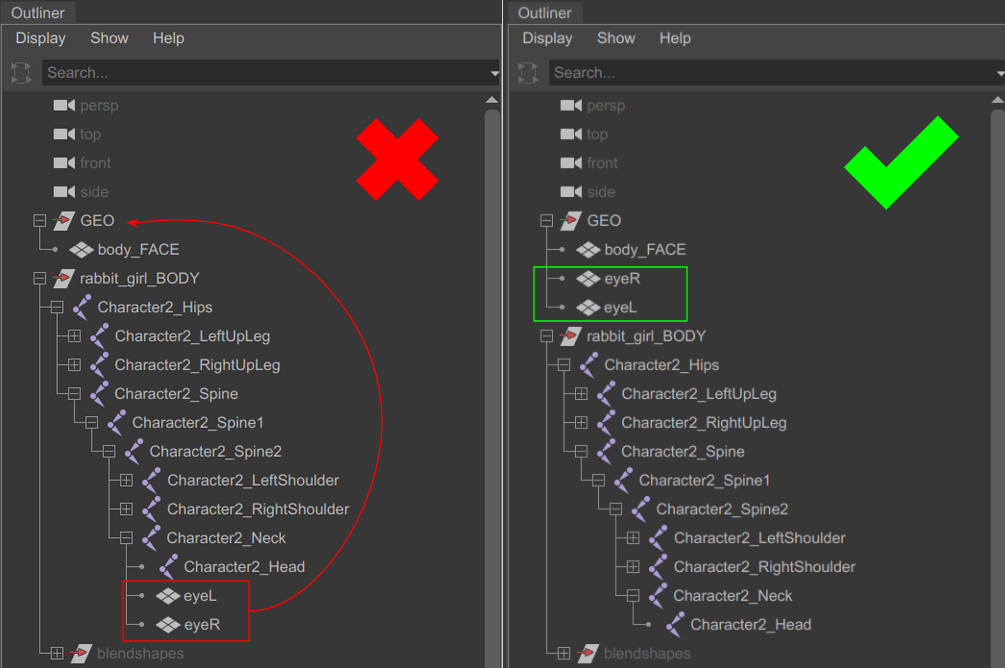Collapse Character2_Neck in left outliner
This screenshot has width=1005, height=668.
[x=126, y=538]
